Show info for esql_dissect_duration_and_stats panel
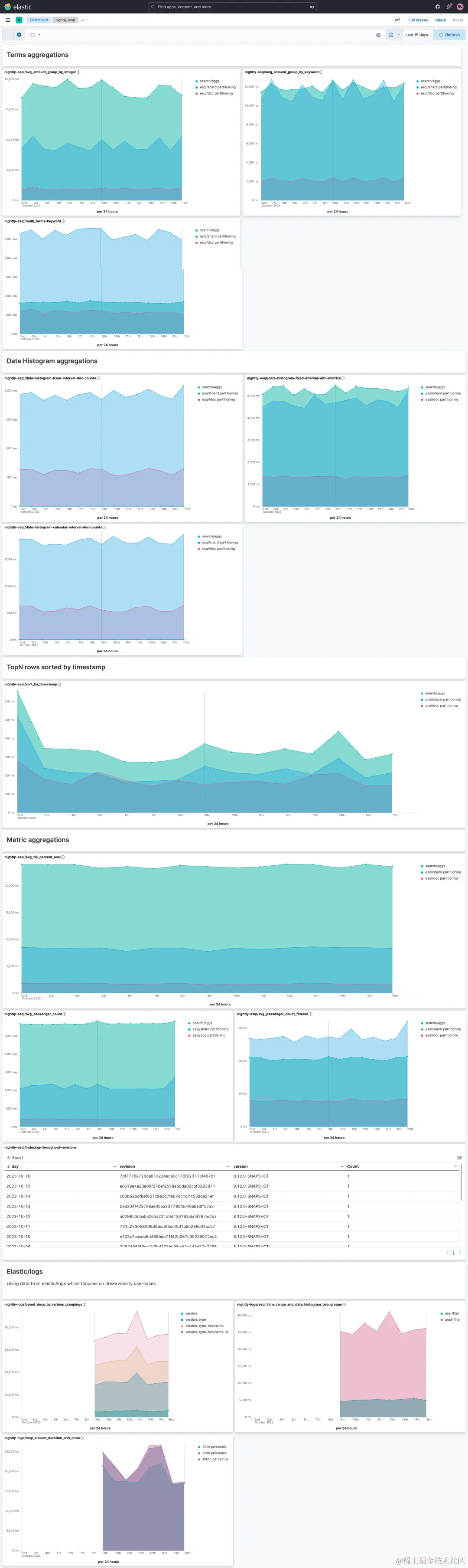Viewport: 468px width, 1568px height. coord(82,1438)
